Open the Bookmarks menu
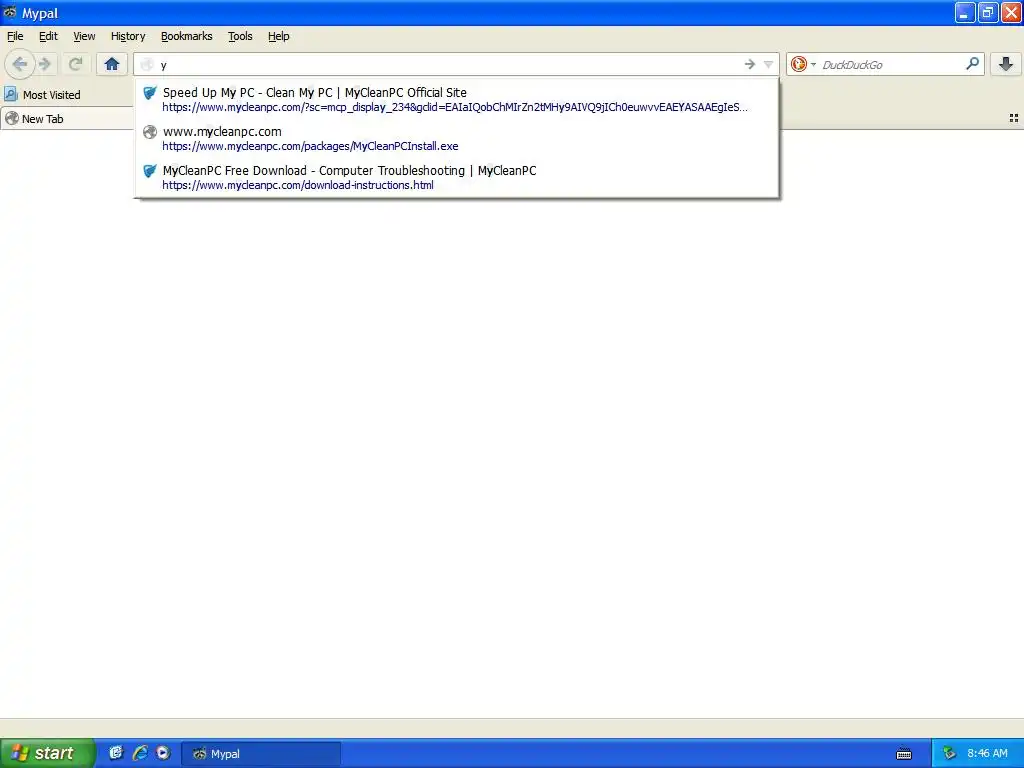 tap(187, 36)
